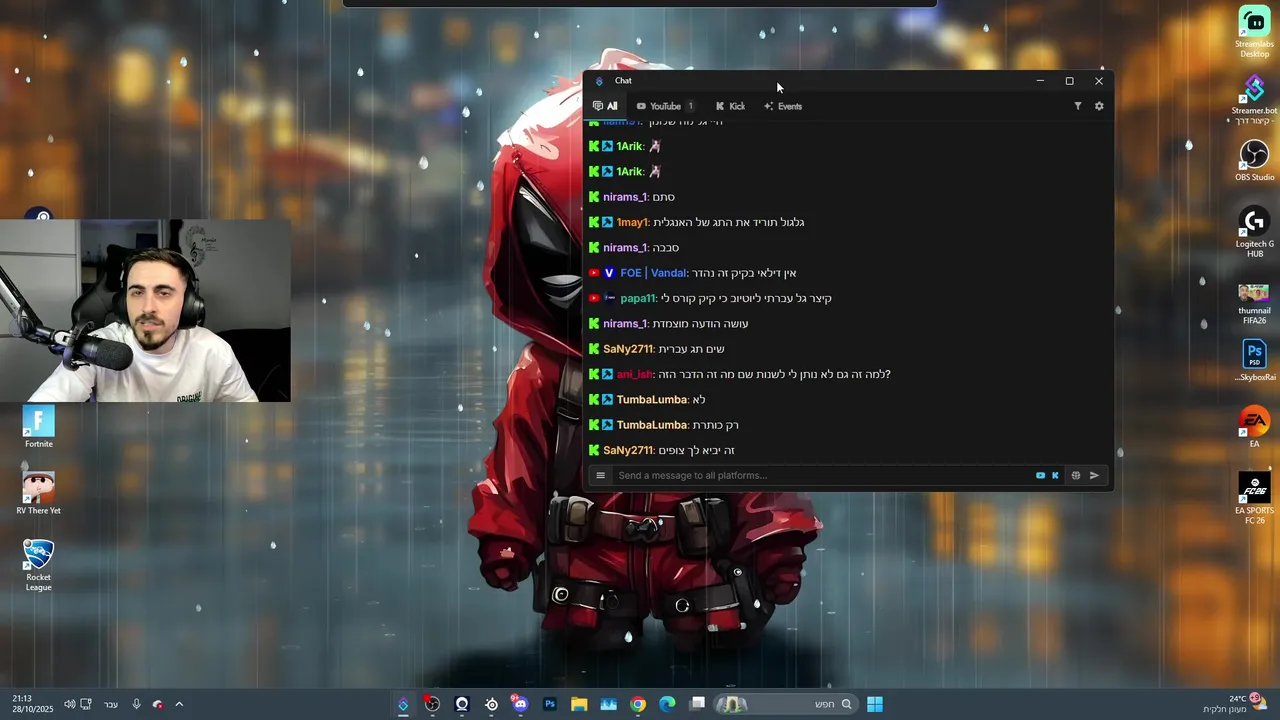Toggle YouTube platform in message box
This screenshot has width=1280, height=720.
tap(1040, 475)
